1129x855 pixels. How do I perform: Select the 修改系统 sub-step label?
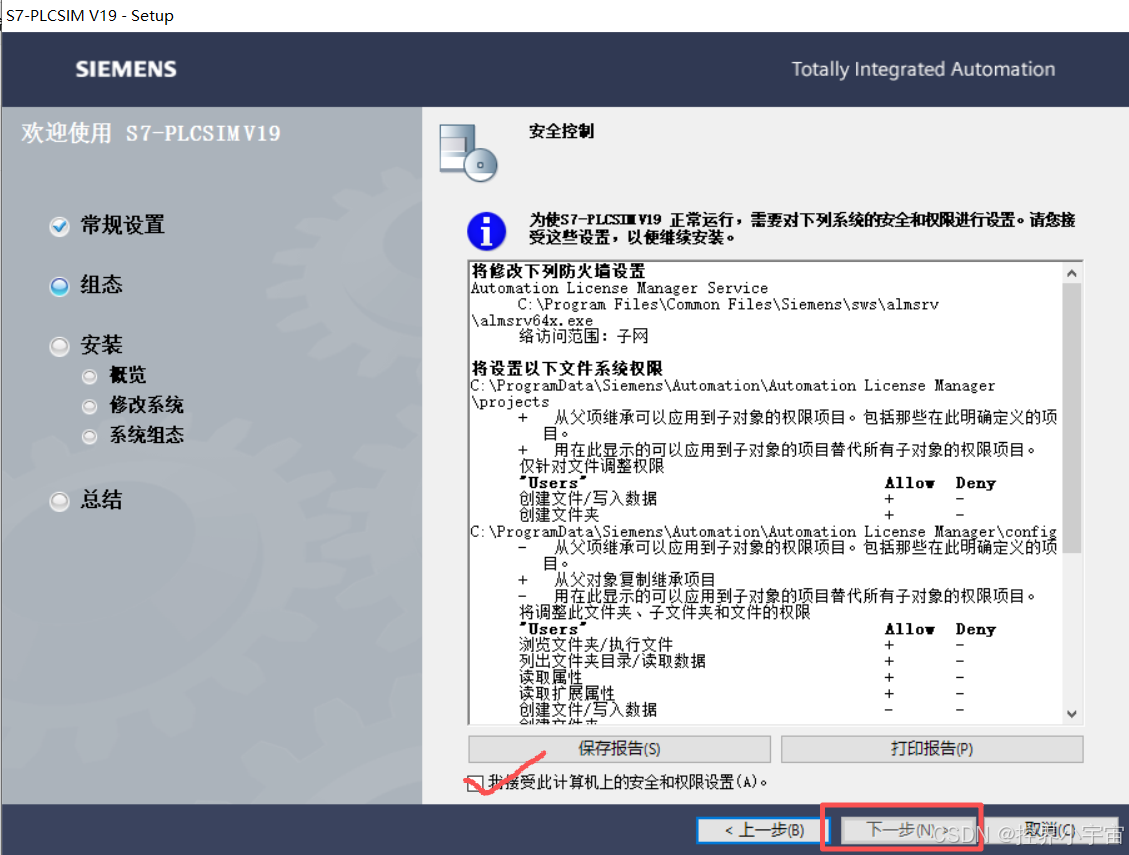pos(146,405)
